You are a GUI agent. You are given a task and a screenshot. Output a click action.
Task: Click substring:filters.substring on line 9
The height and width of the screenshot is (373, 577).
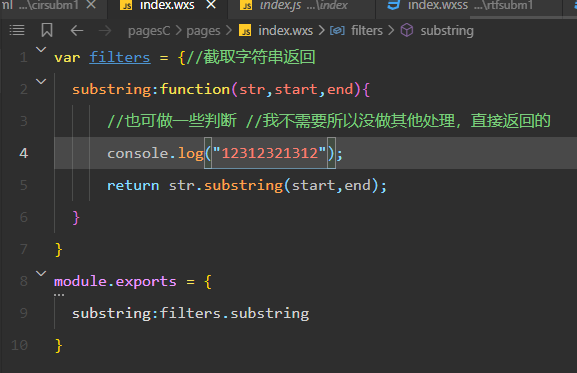[191, 313]
